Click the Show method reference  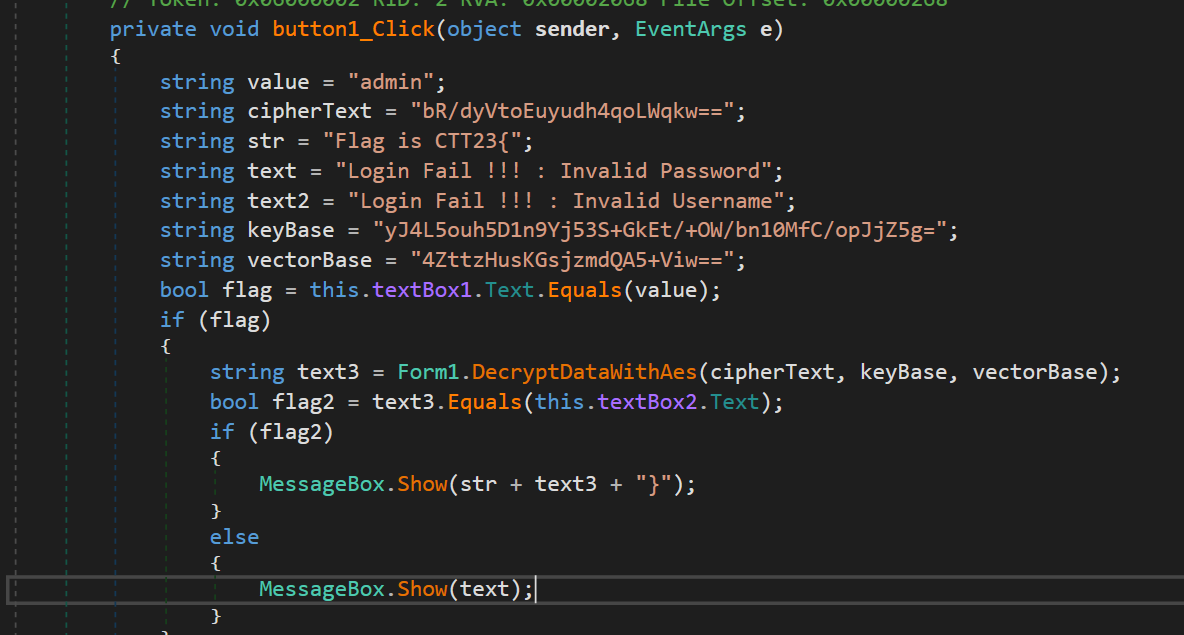(x=422, y=483)
